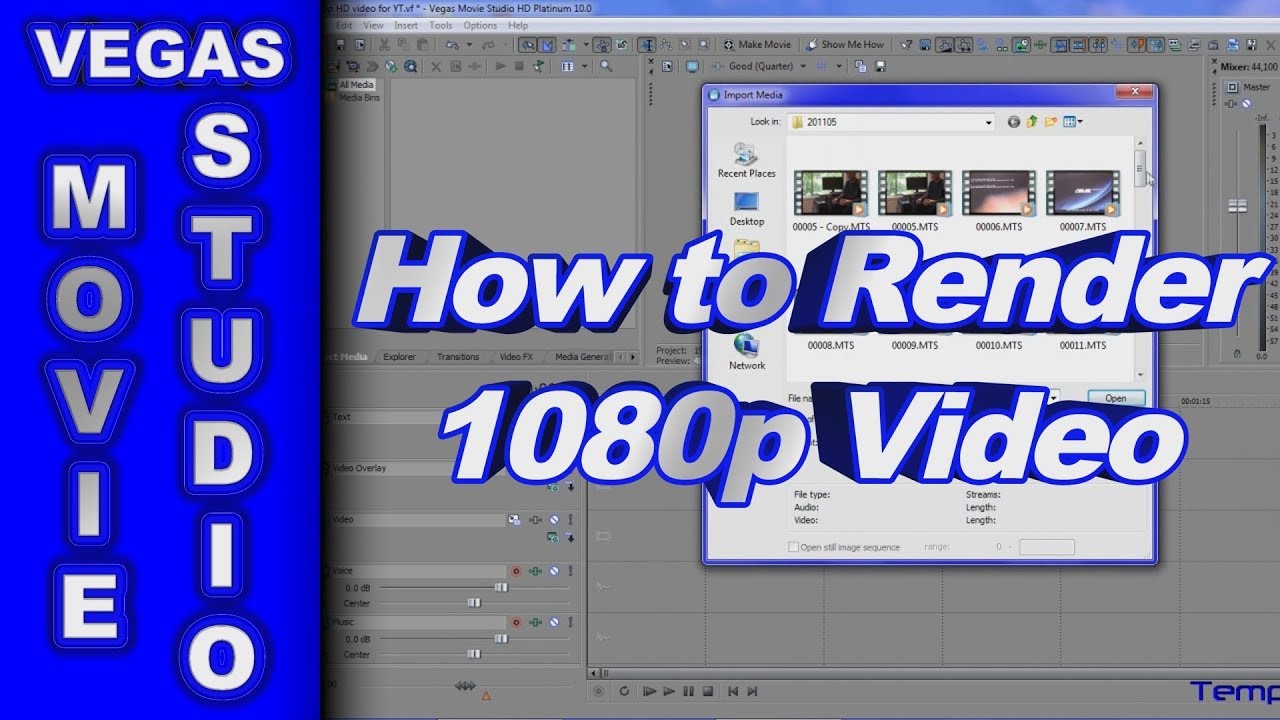Click Save Snapshot to File icon
Screen dimensions: 1280x720
pyautogui.click(x=880, y=66)
